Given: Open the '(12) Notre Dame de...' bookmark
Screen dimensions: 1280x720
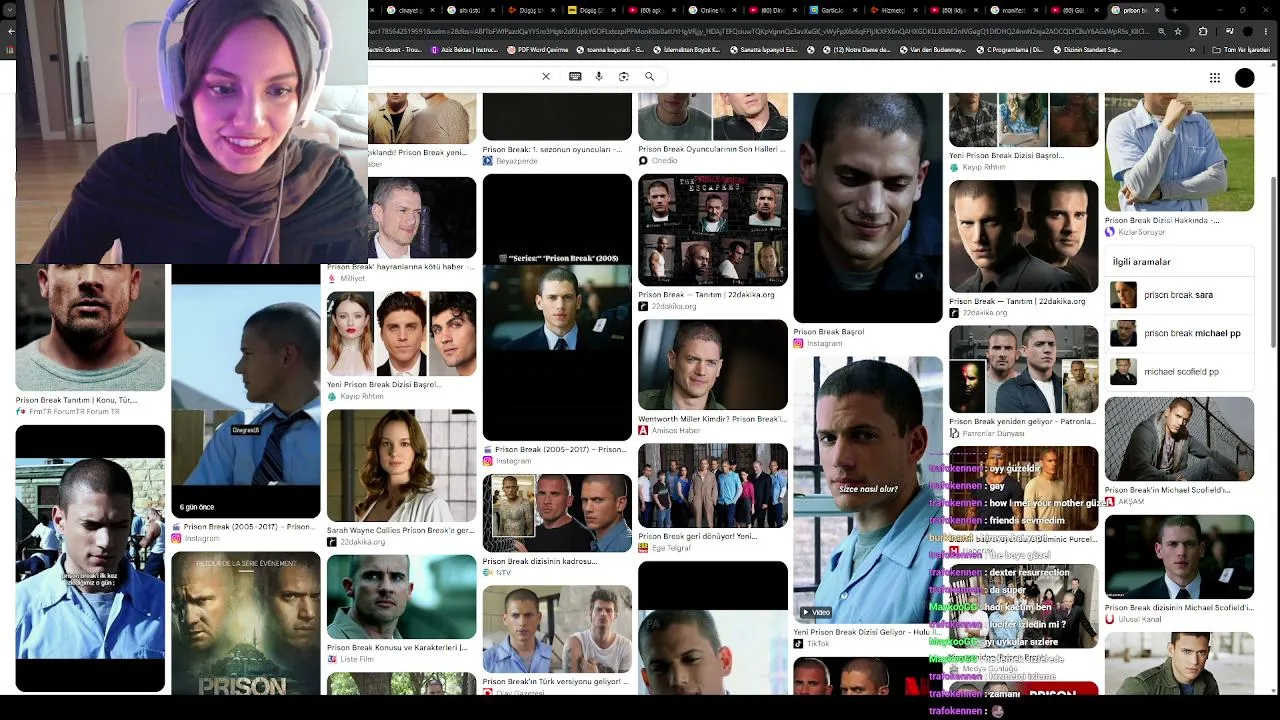Looking at the screenshot, I should pyautogui.click(x=855, y=49).
